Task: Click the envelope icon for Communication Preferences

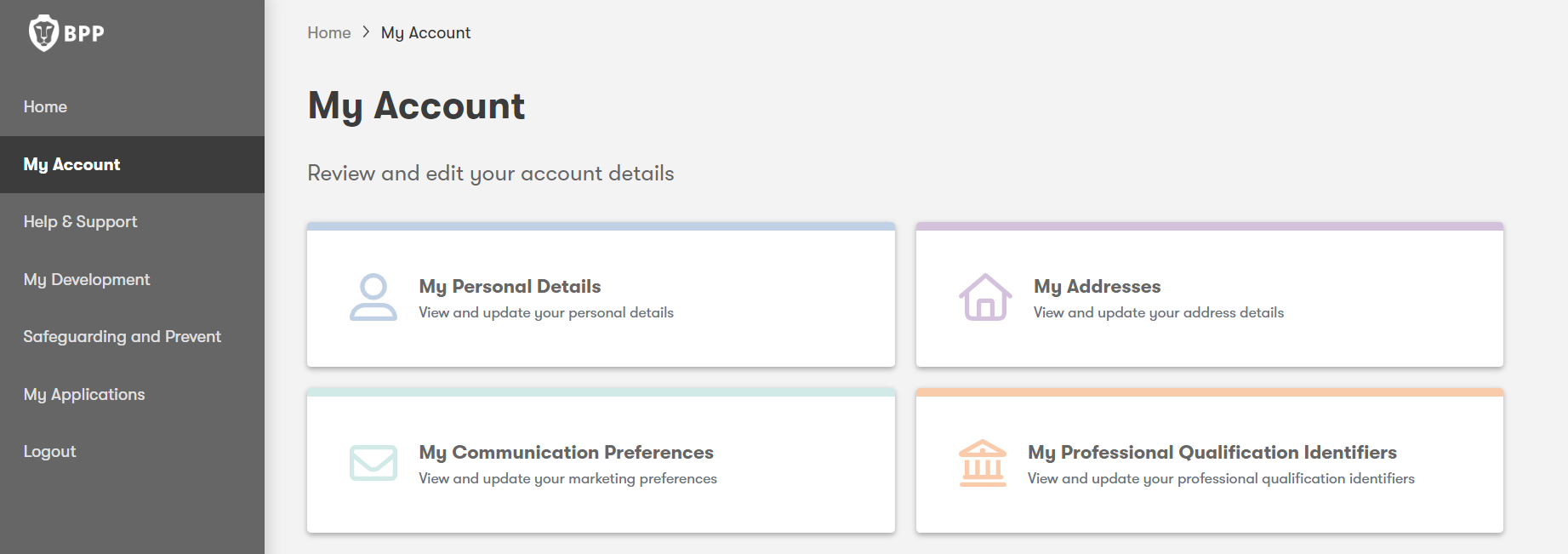Action: tap(373, 463)
